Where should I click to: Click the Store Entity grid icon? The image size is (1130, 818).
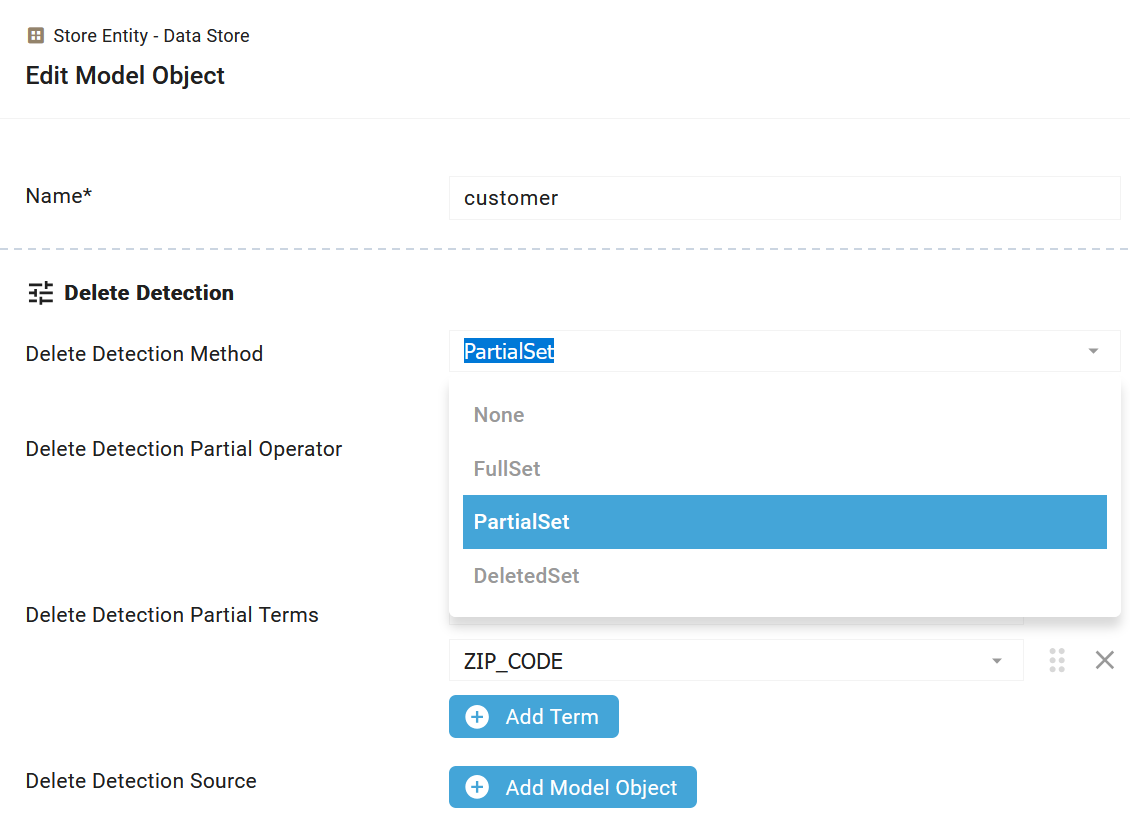[x=35, y=35]
